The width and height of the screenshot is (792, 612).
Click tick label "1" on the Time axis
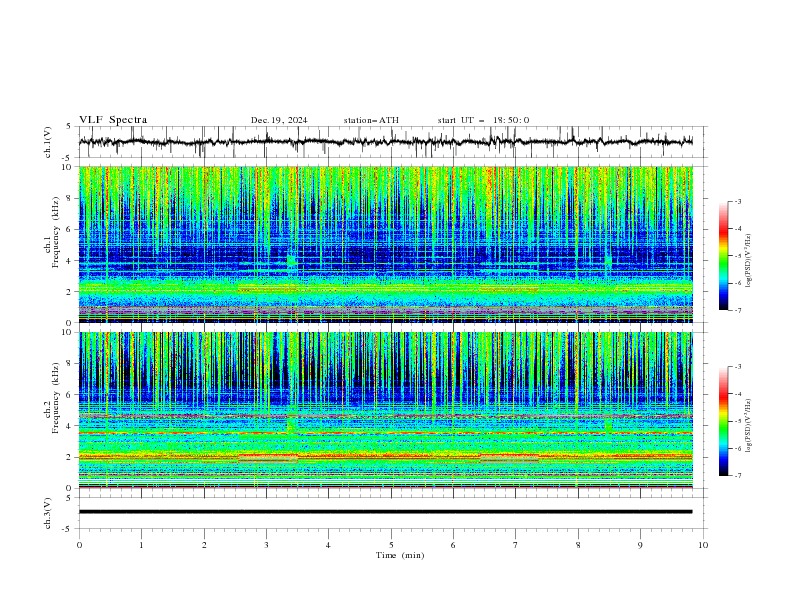[141, 545]
